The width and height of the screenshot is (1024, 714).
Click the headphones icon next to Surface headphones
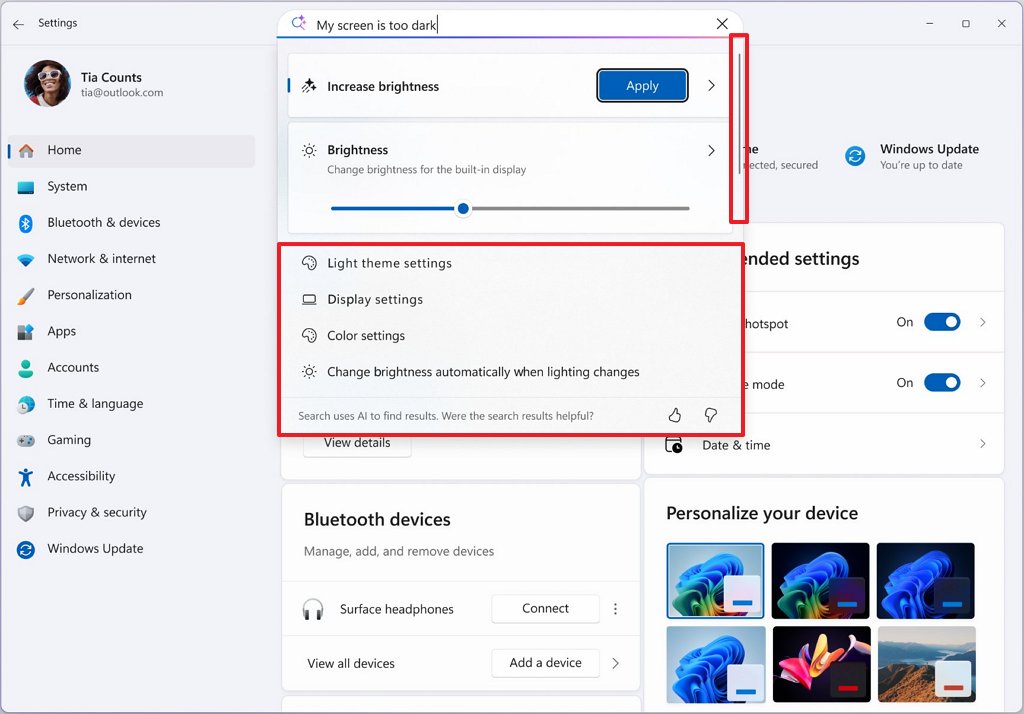(314, 609)
